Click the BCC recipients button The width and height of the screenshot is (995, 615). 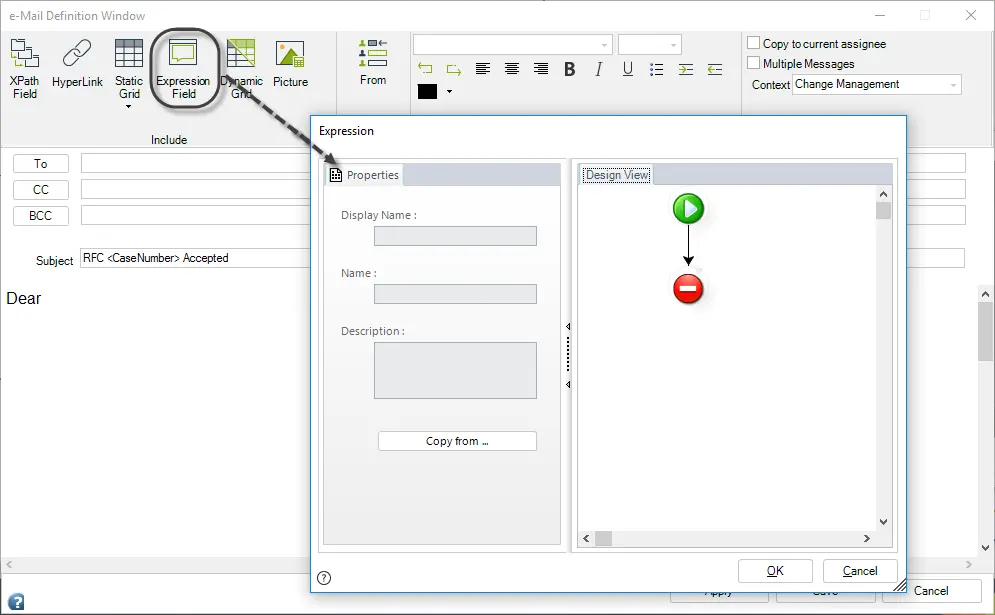tap(41, 216)
